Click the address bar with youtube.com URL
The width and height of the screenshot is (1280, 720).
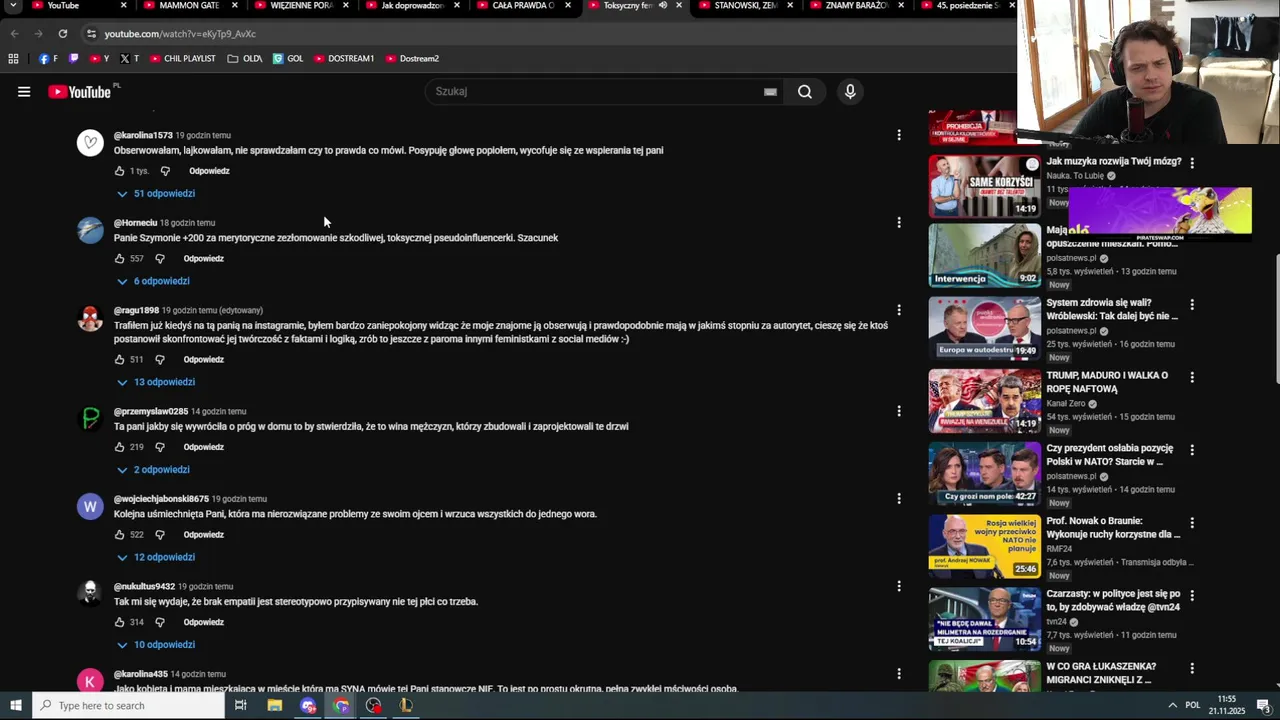coord(550,34)
